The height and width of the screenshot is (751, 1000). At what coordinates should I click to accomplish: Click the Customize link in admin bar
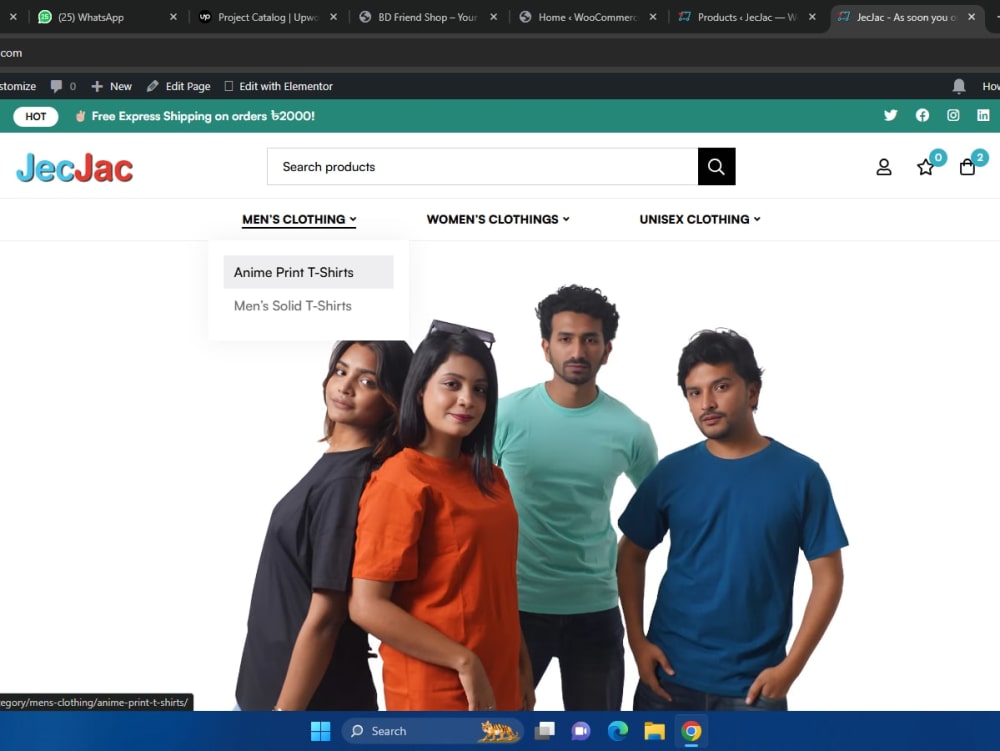tap(18, 86)
